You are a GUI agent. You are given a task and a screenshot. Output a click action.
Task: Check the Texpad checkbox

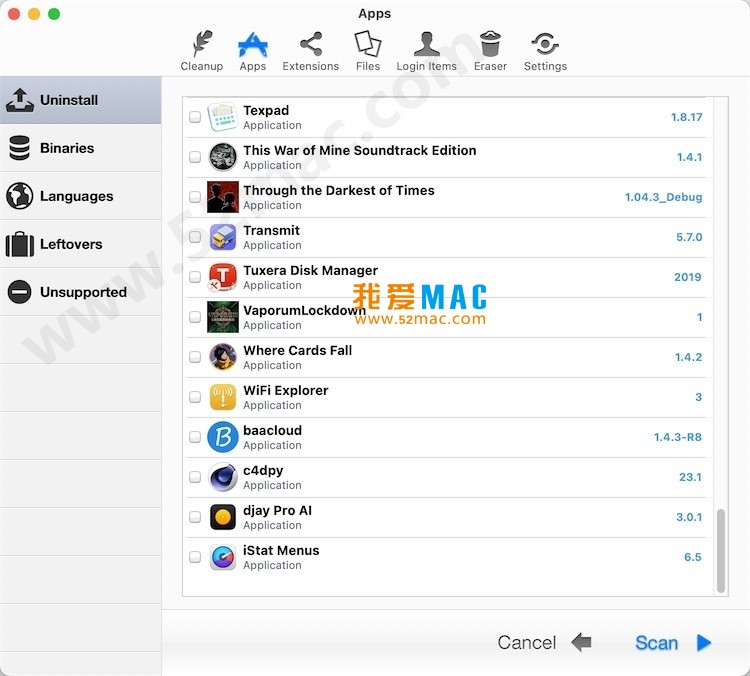195,117
